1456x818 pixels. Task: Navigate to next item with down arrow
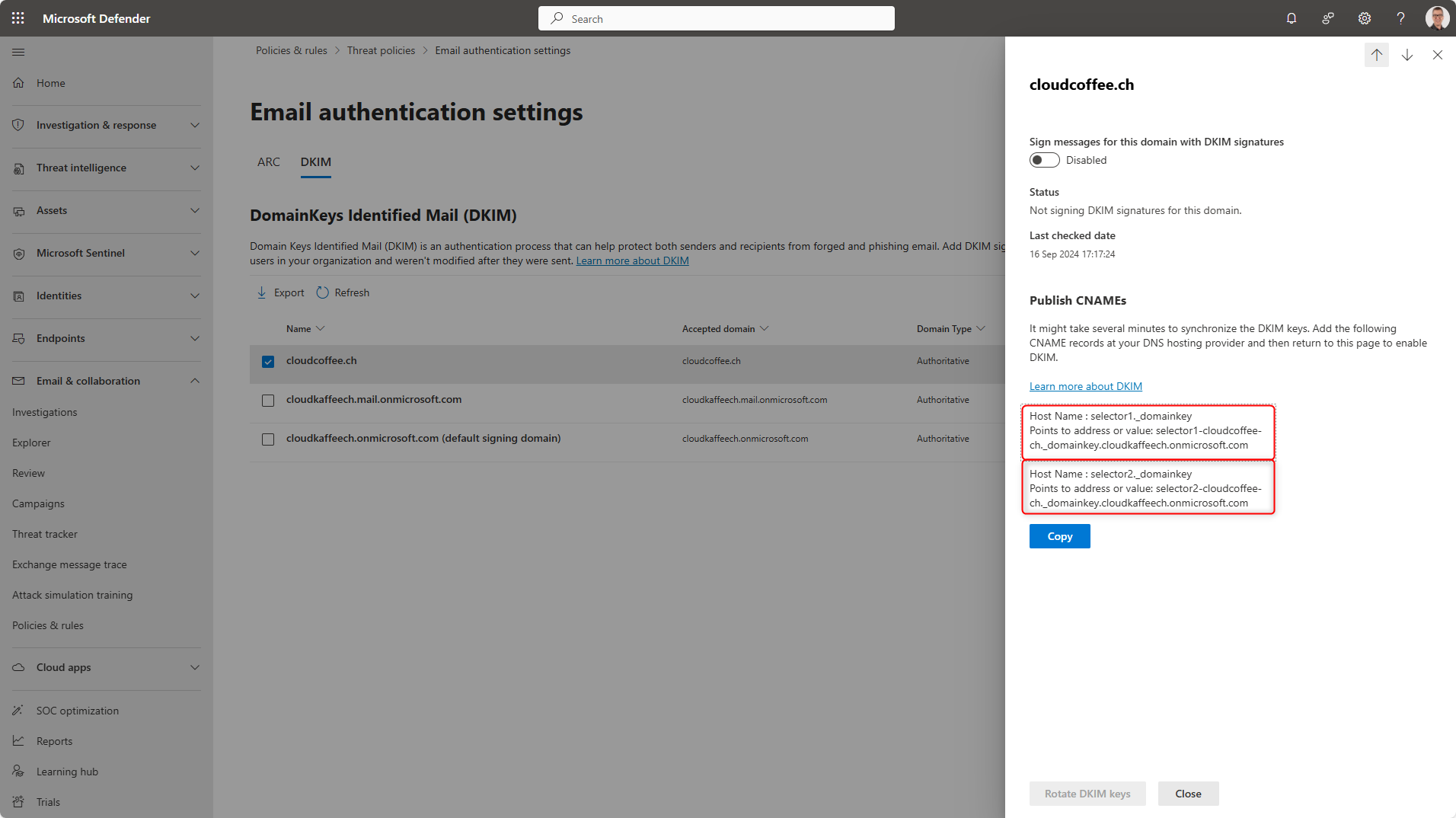point(1407,54)
